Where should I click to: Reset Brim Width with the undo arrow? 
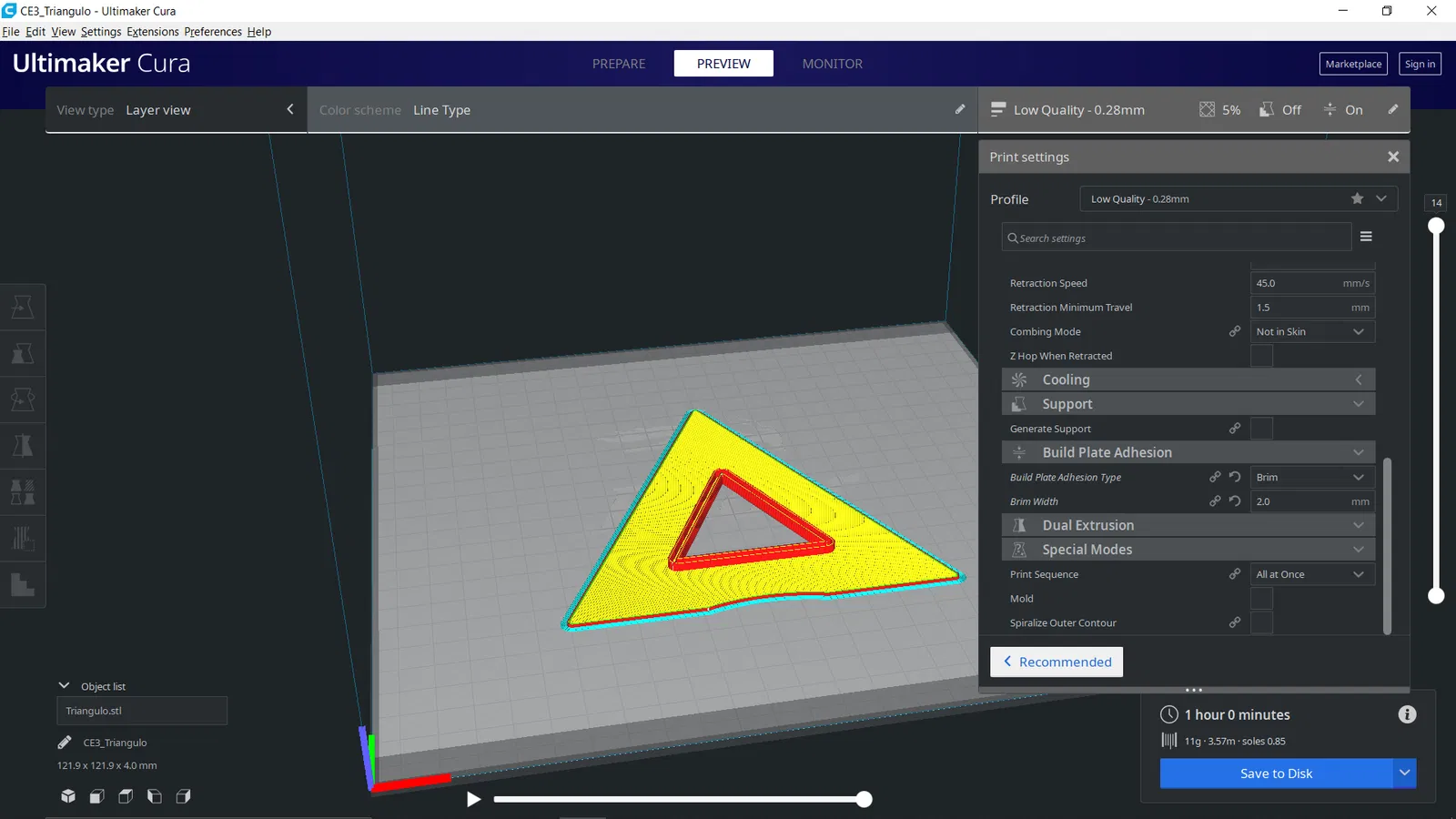click(x=1235, y=501)
